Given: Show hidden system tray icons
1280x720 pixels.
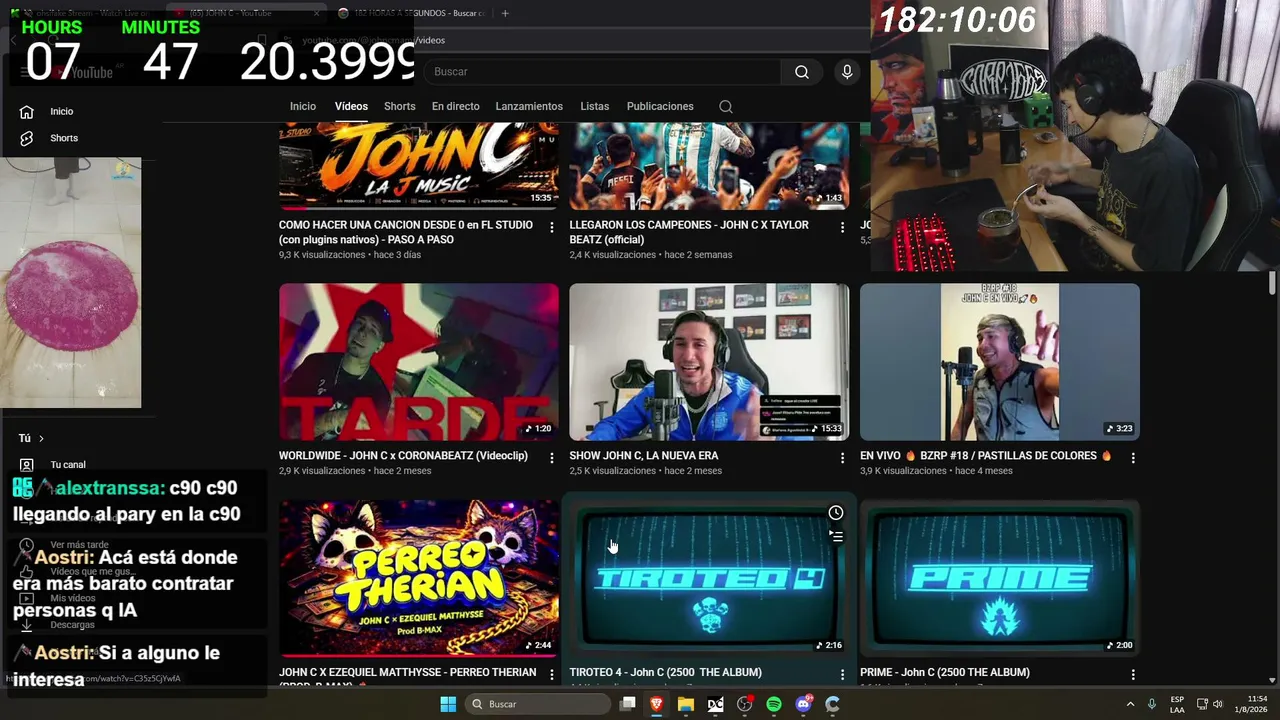Looking at the screenshot, I should pyautogui.click(x=1130, y=704).
